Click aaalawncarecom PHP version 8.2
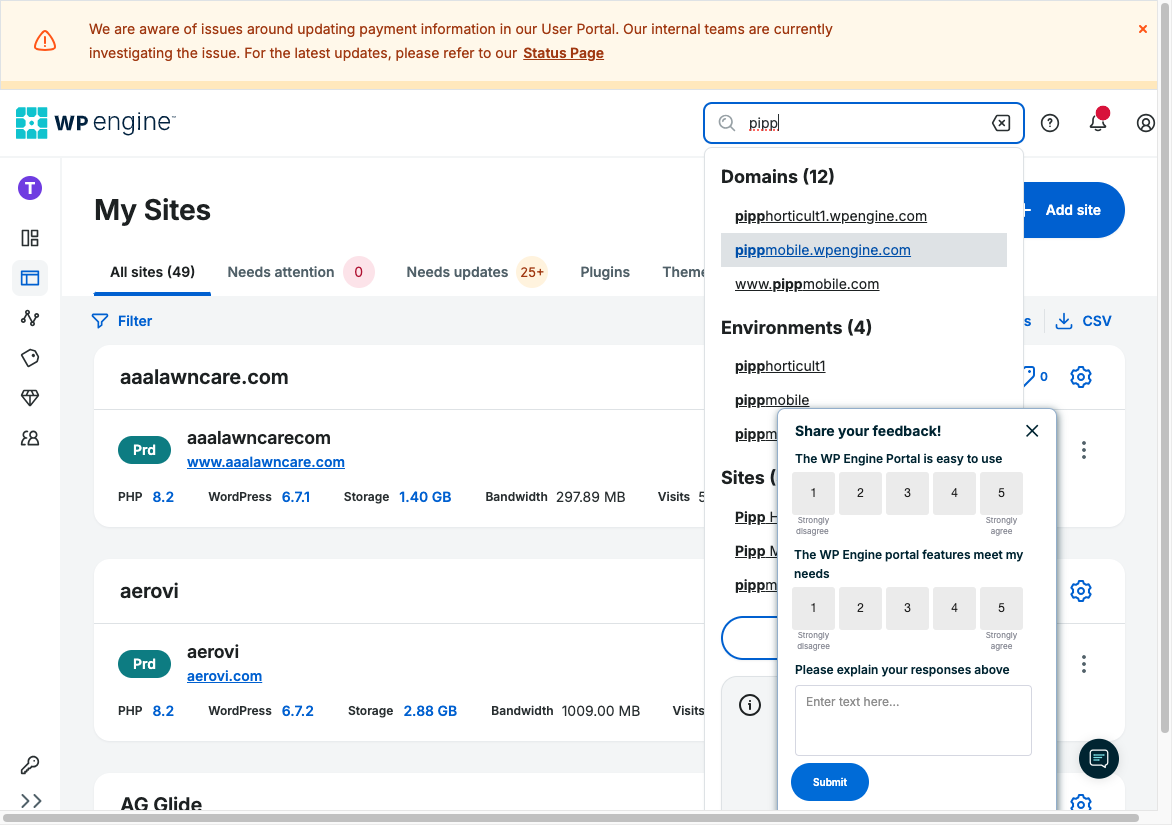 [163, 497]
